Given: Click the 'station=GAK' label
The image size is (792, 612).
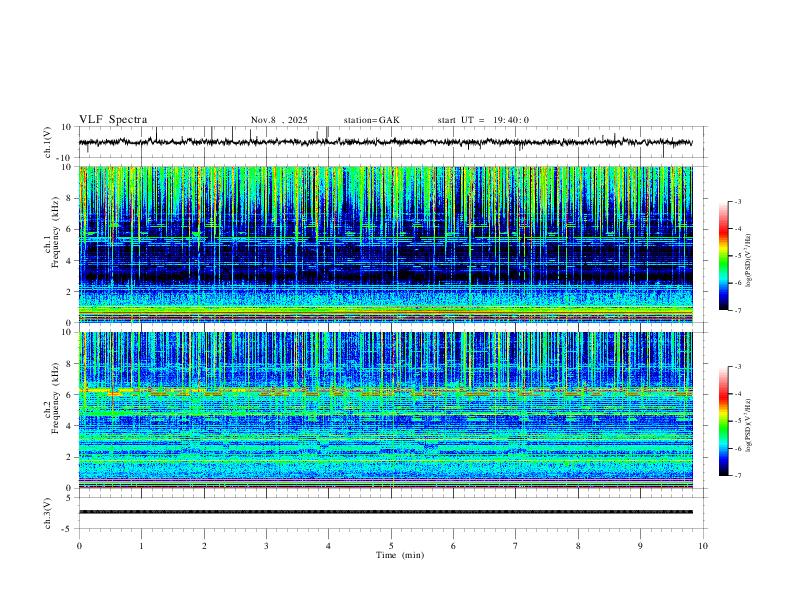Looking at the screenshot, I should (x=372, y=120).
